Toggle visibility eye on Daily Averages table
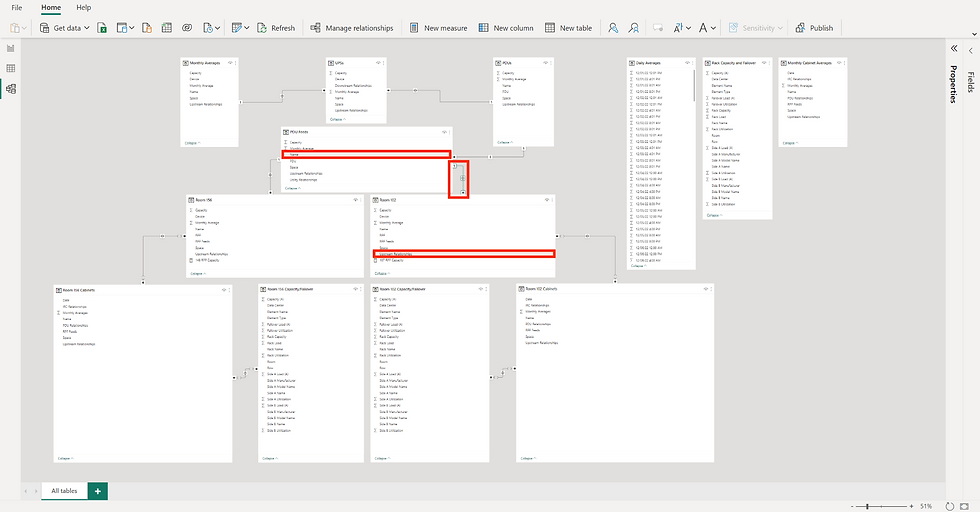The width and height of the screenshot is (980, 512). click(x=688, y=63)
